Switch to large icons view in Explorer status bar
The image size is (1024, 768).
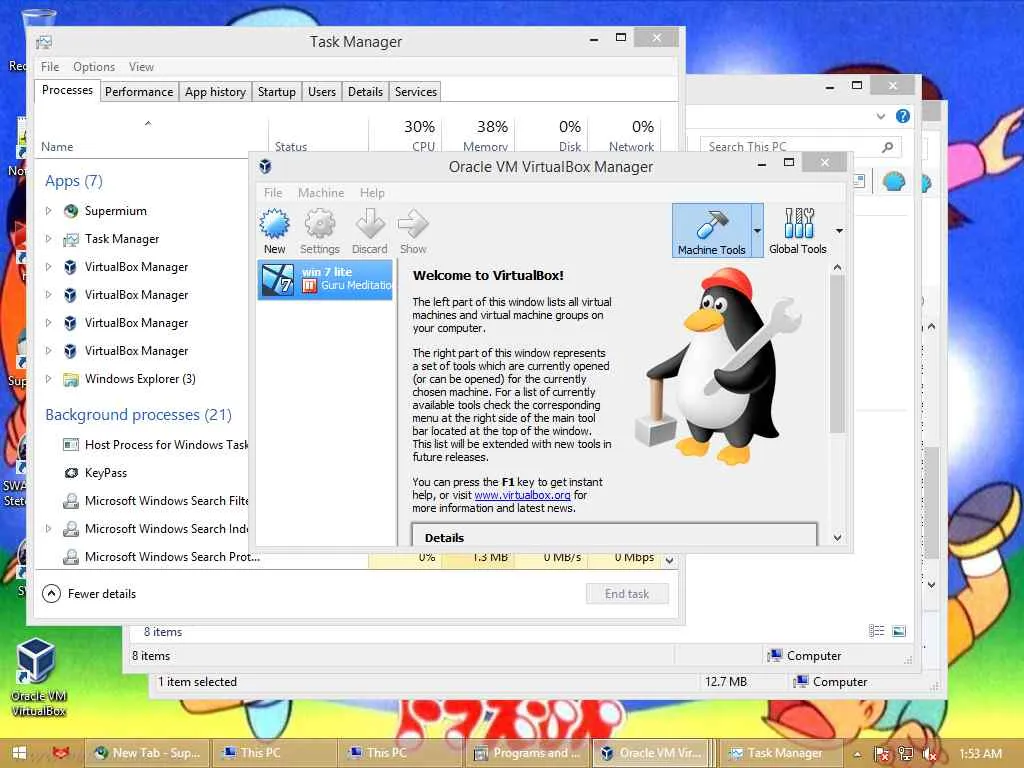(x=899, y=631)
